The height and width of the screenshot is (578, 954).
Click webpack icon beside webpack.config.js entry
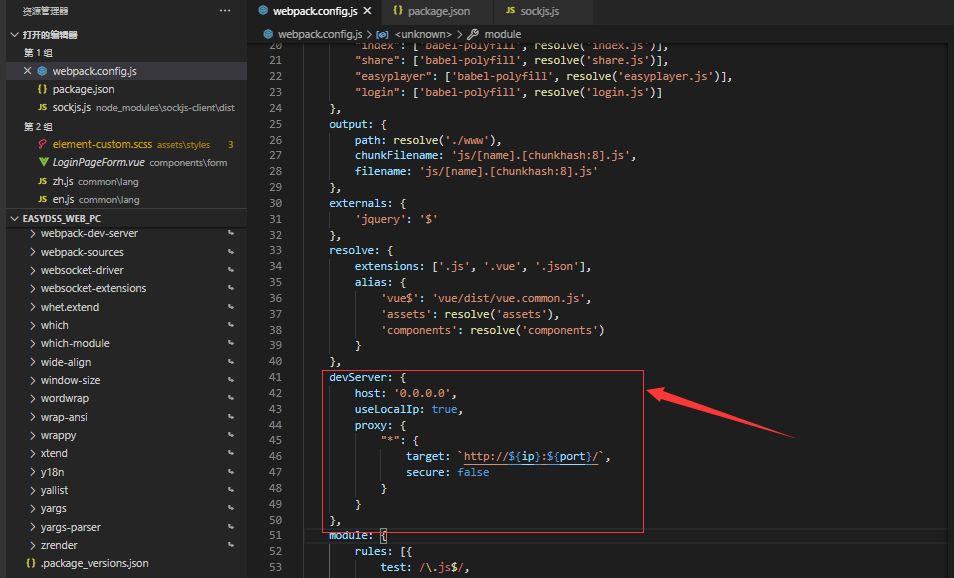(x=43, y=71)
